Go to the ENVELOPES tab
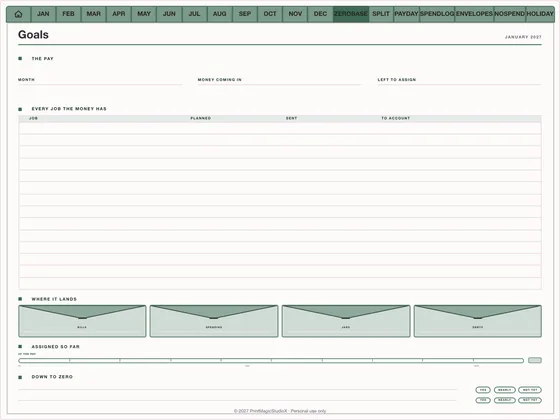560x420 pixels. [x=474, y=14]
